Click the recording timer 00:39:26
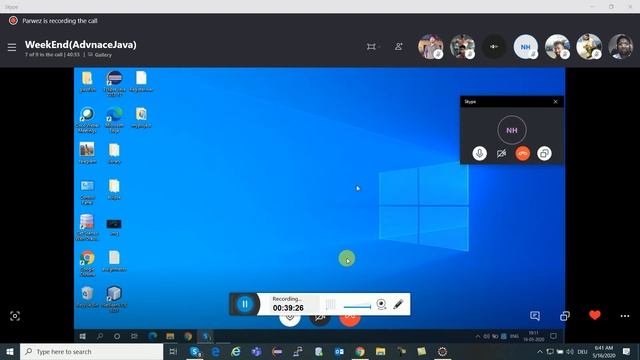Viewport: 640px width, 360px height. 288,308
